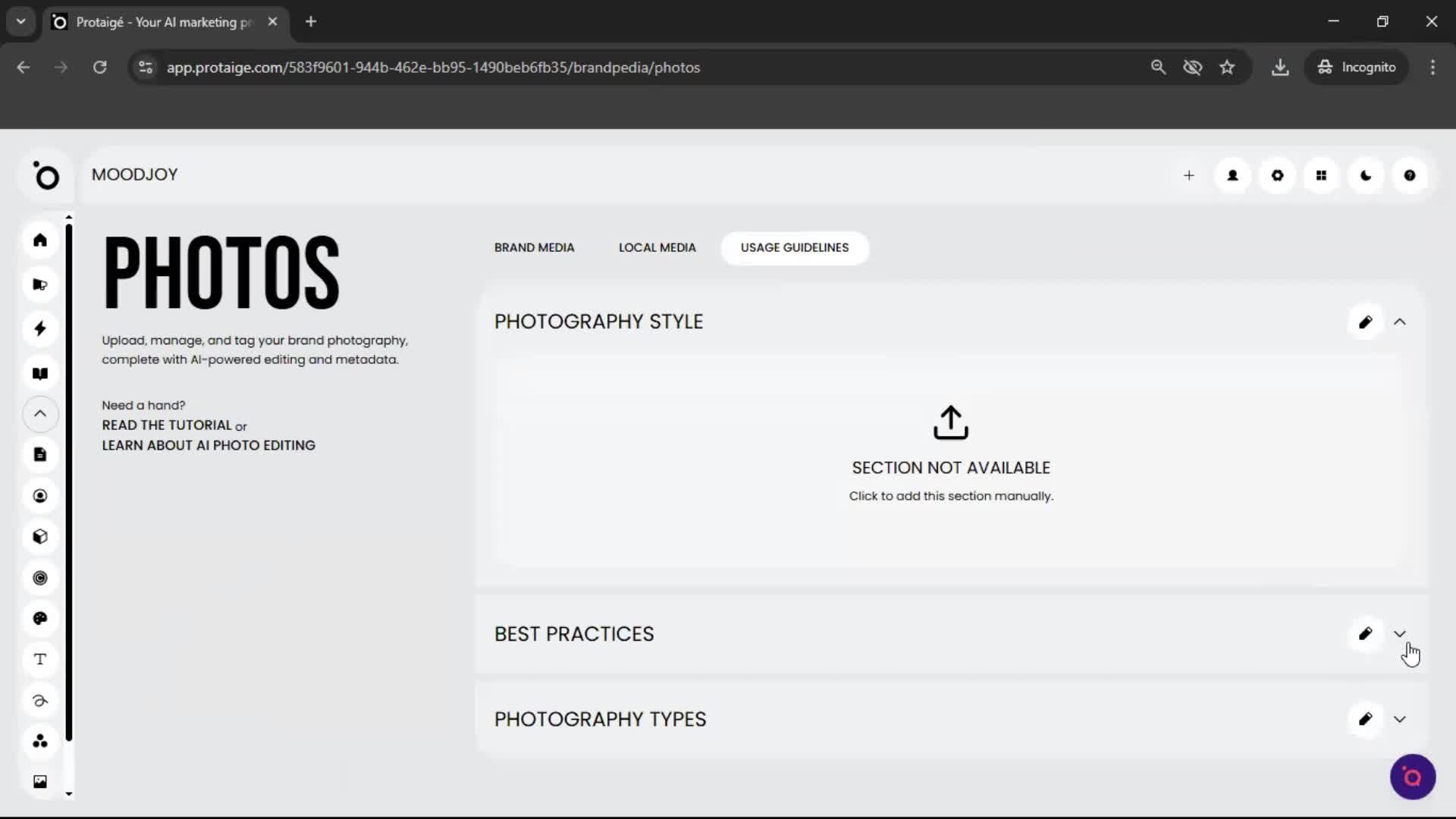Image resolution: width=1456 pixels, height=819 pixels.
Task: Select the megaphone marketing icon
Action: [40, 284]
